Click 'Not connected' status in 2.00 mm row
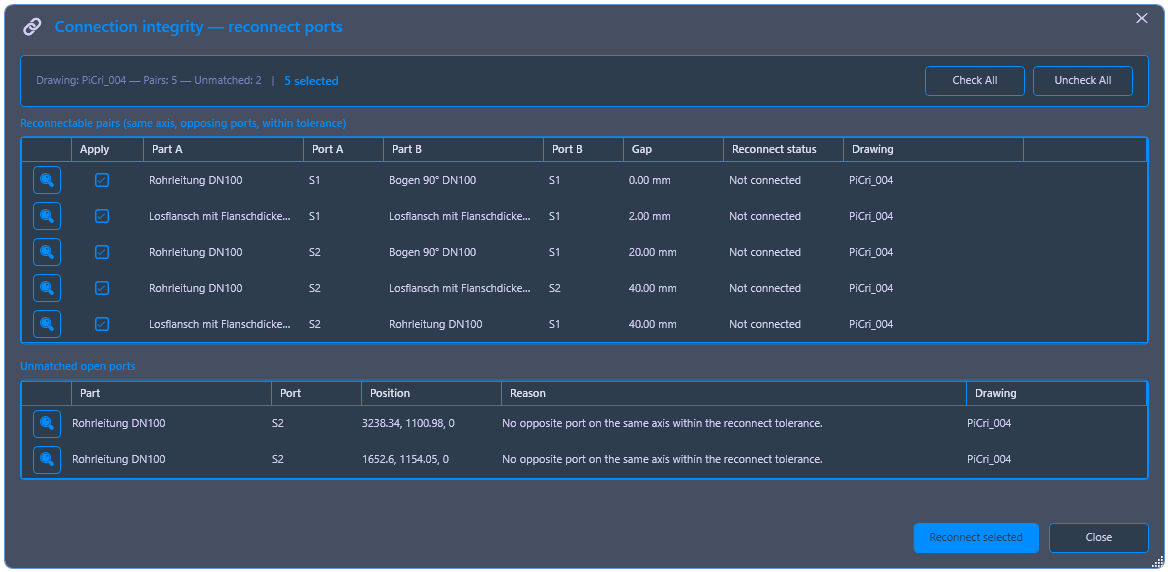 765,216
